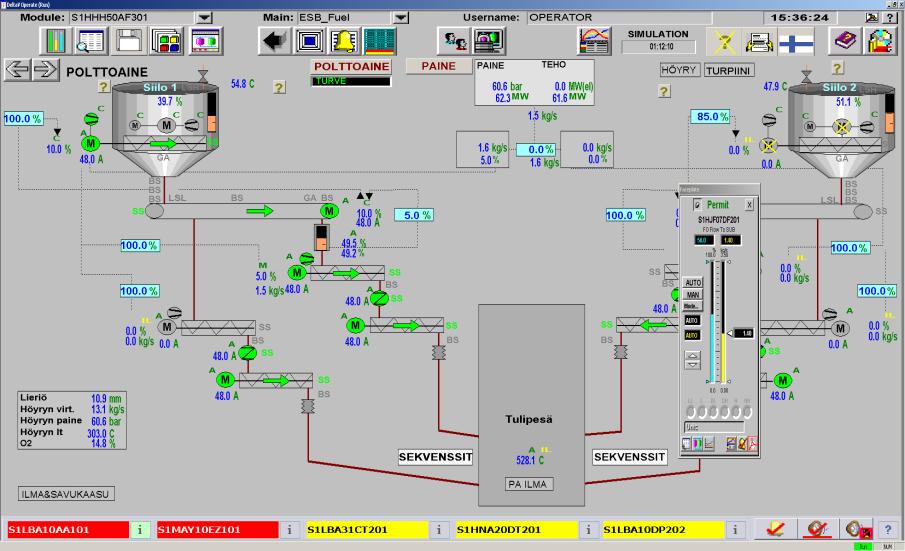
Task: Open ILMA&SAVUKAASU display
Action: (66, 494)
